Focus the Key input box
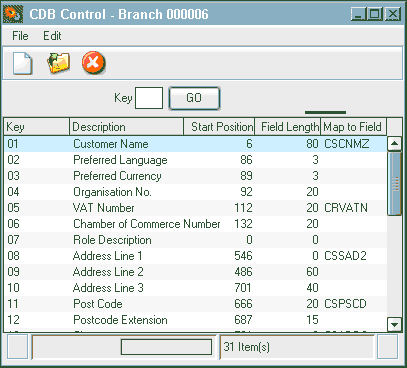This screenshot has width=407, height=368. click(x=149, y=98)
